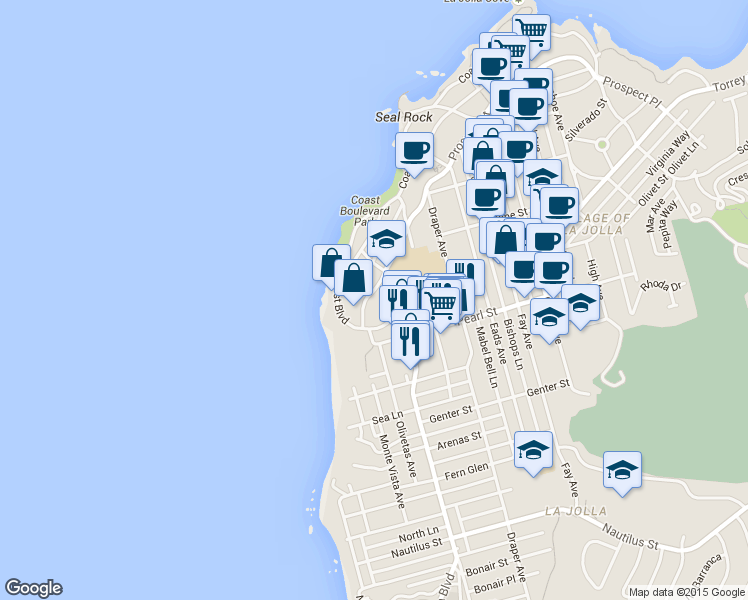Select the Prospect Pl street label
The width and height of the screenshot is (748, 600).
632,91
